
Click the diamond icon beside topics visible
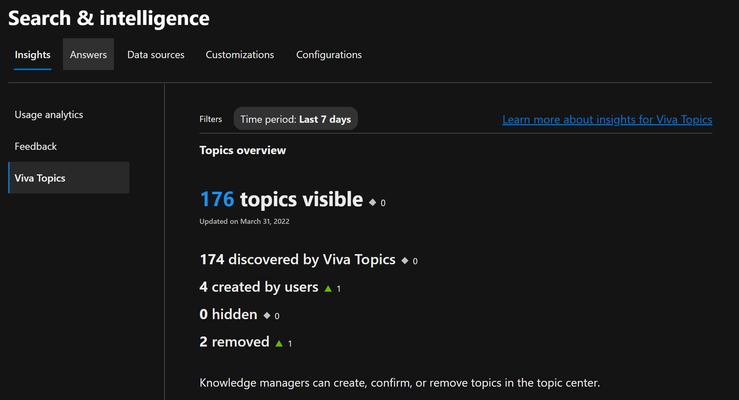tap(372, 203)
